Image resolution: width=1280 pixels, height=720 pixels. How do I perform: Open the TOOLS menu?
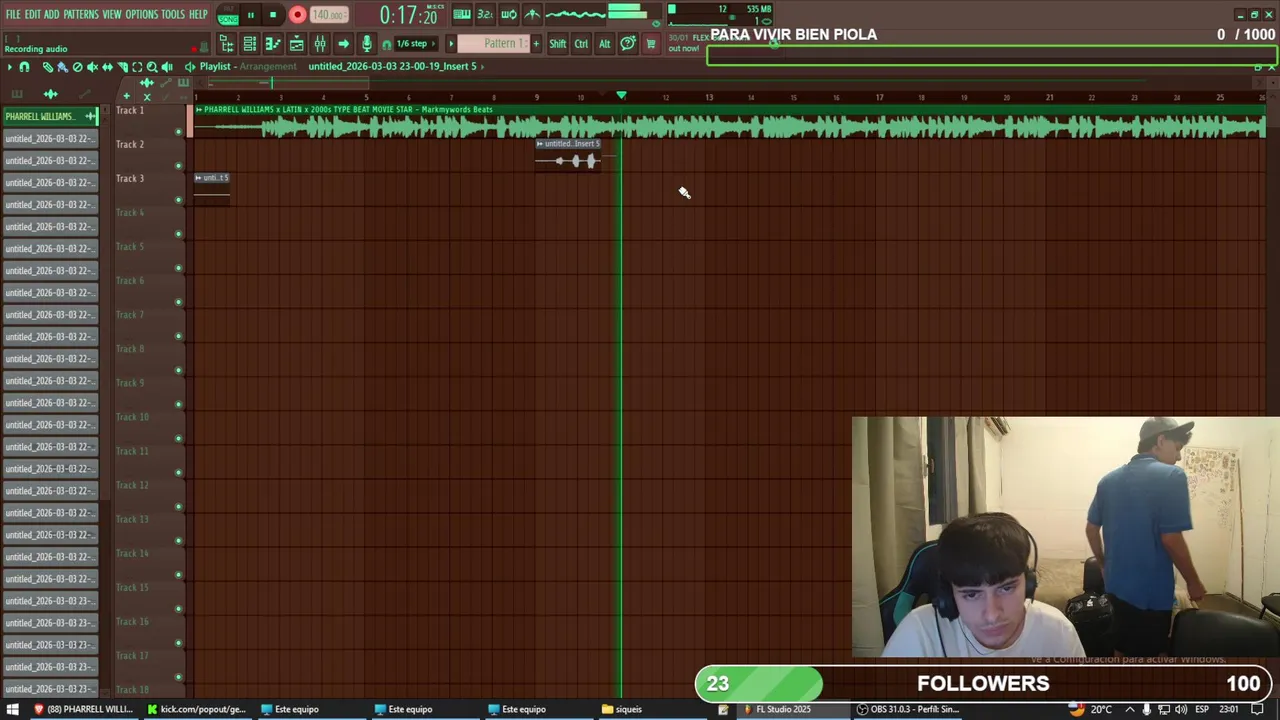pyautogui.click(x=173, y=14)
